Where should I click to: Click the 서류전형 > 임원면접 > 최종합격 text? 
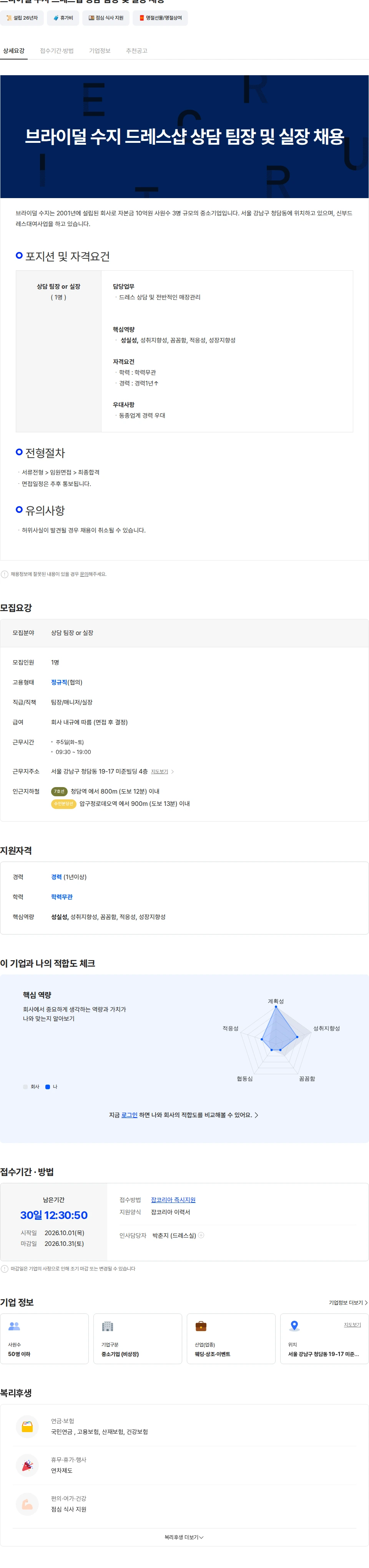(x=60, y=472)
